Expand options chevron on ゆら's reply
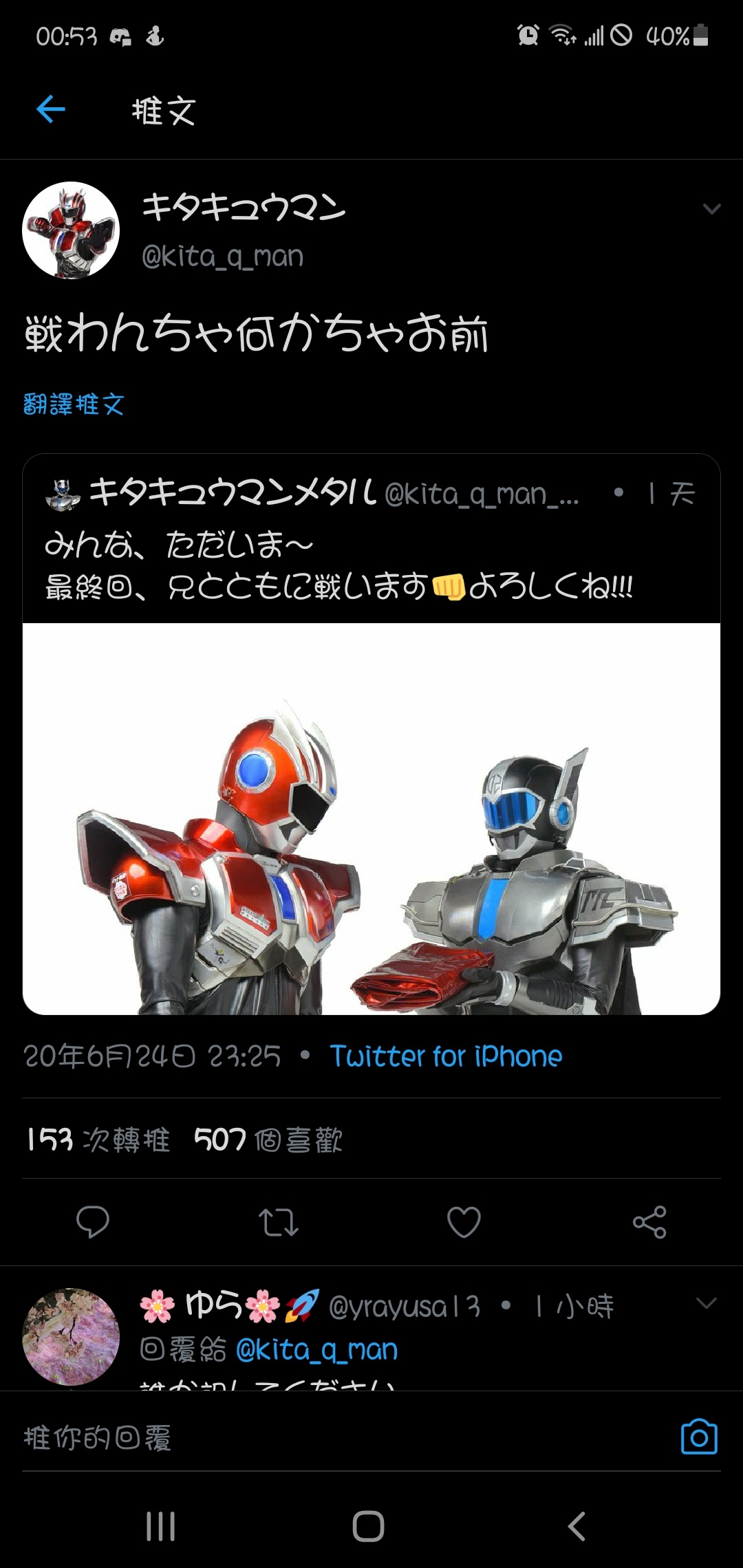Viewport: 743px width, 1568px height. (x=707, y=1303)
